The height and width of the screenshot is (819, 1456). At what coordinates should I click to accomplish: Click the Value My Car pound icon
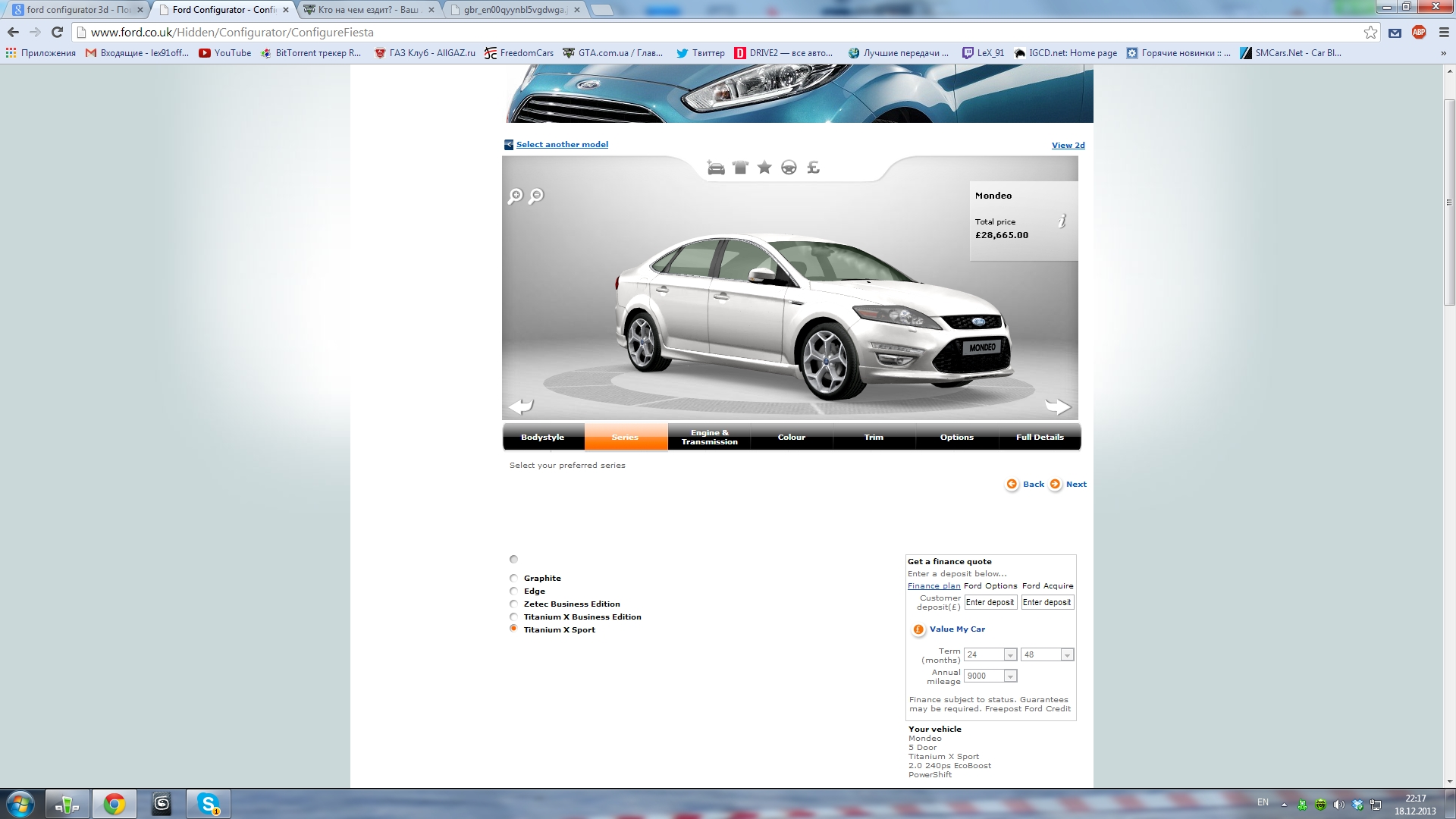pyautogui.click(x=918, y=629)
